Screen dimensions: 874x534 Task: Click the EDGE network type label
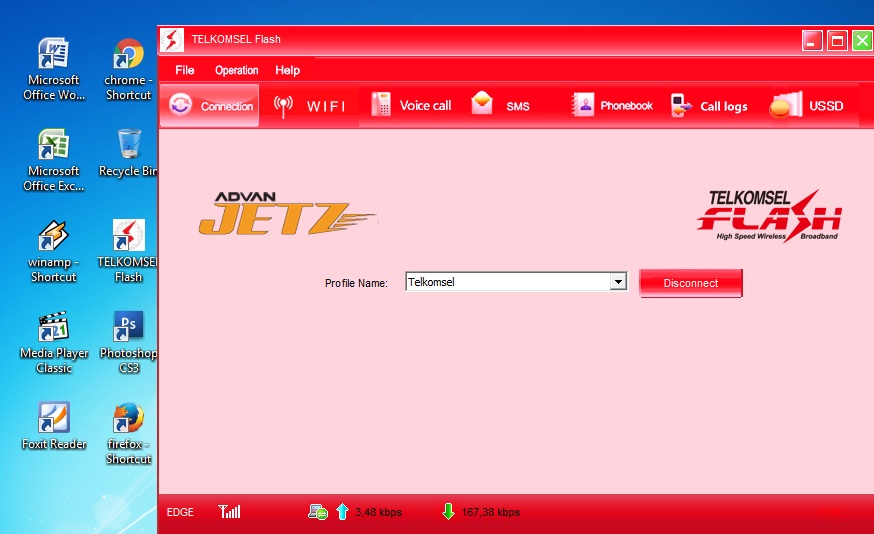tap(180, 512)
